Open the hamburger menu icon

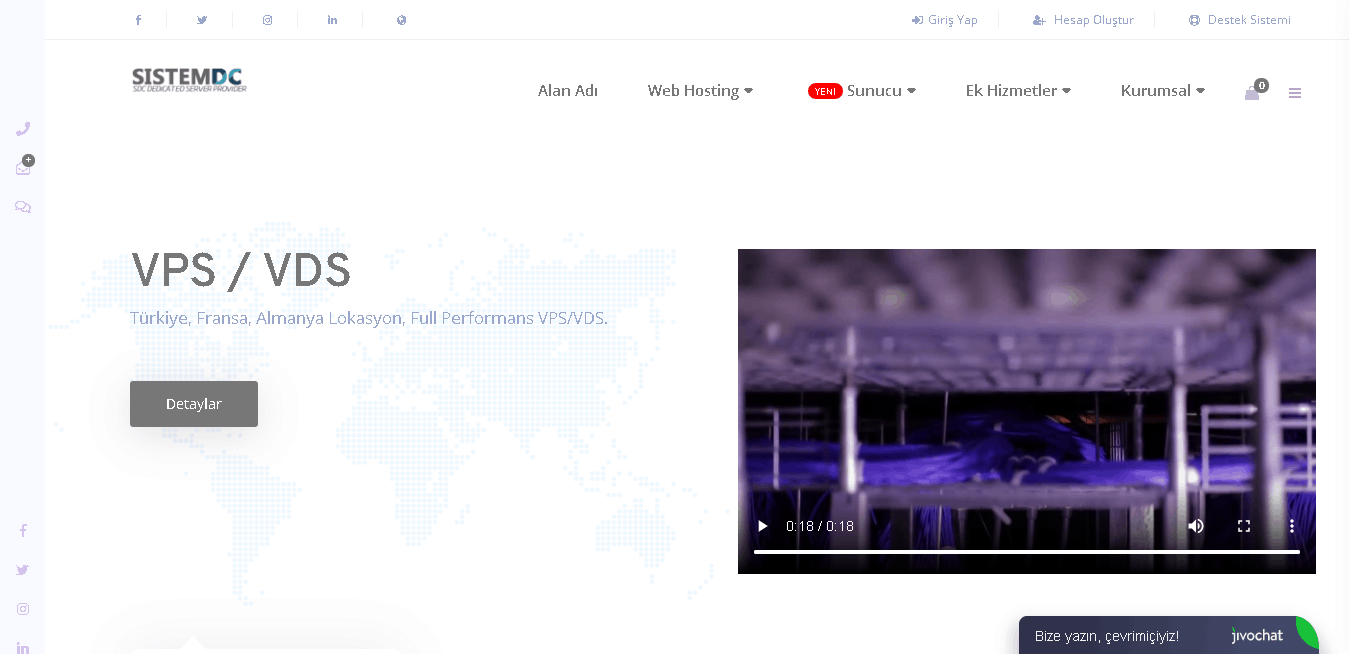(x=1295, y=93)
